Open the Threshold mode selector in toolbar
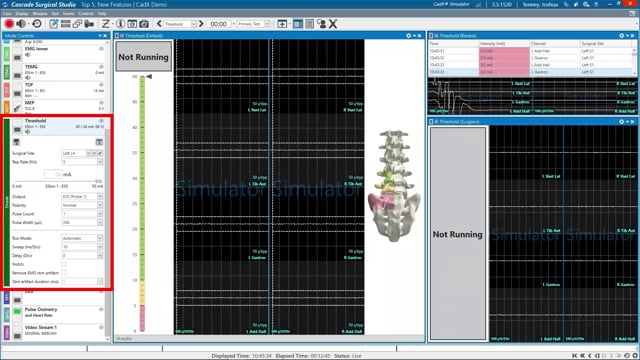The image size is (640, 360). click(180, 24)
